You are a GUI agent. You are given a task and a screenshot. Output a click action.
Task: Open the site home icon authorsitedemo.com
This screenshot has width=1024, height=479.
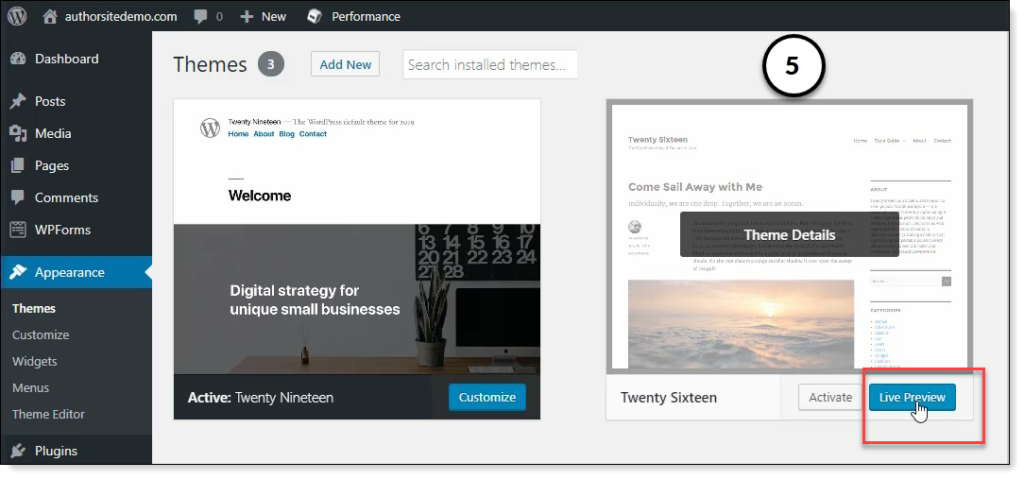(x=51, y=16)
